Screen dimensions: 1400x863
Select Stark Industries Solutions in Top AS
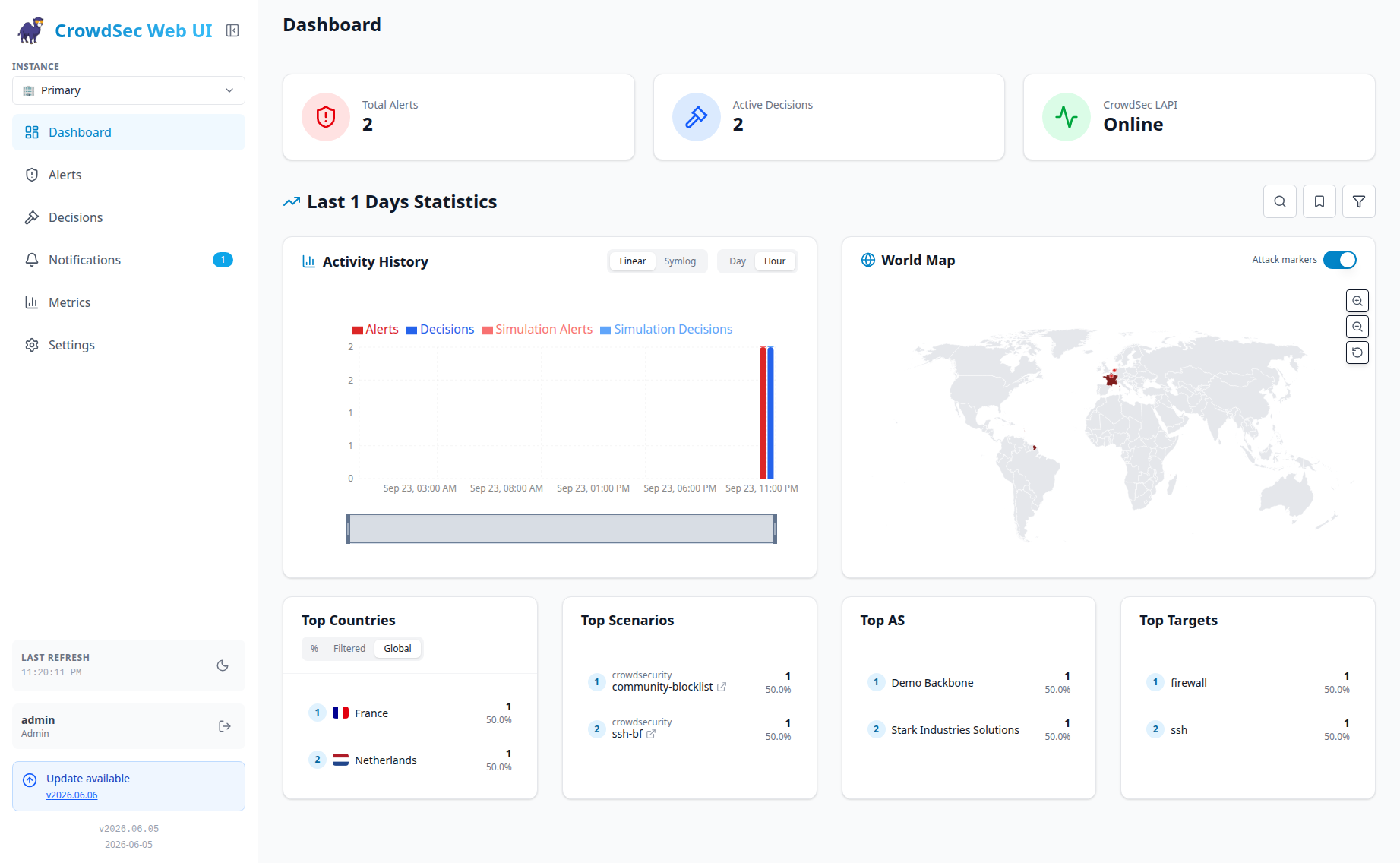click(x=969, y=729)
